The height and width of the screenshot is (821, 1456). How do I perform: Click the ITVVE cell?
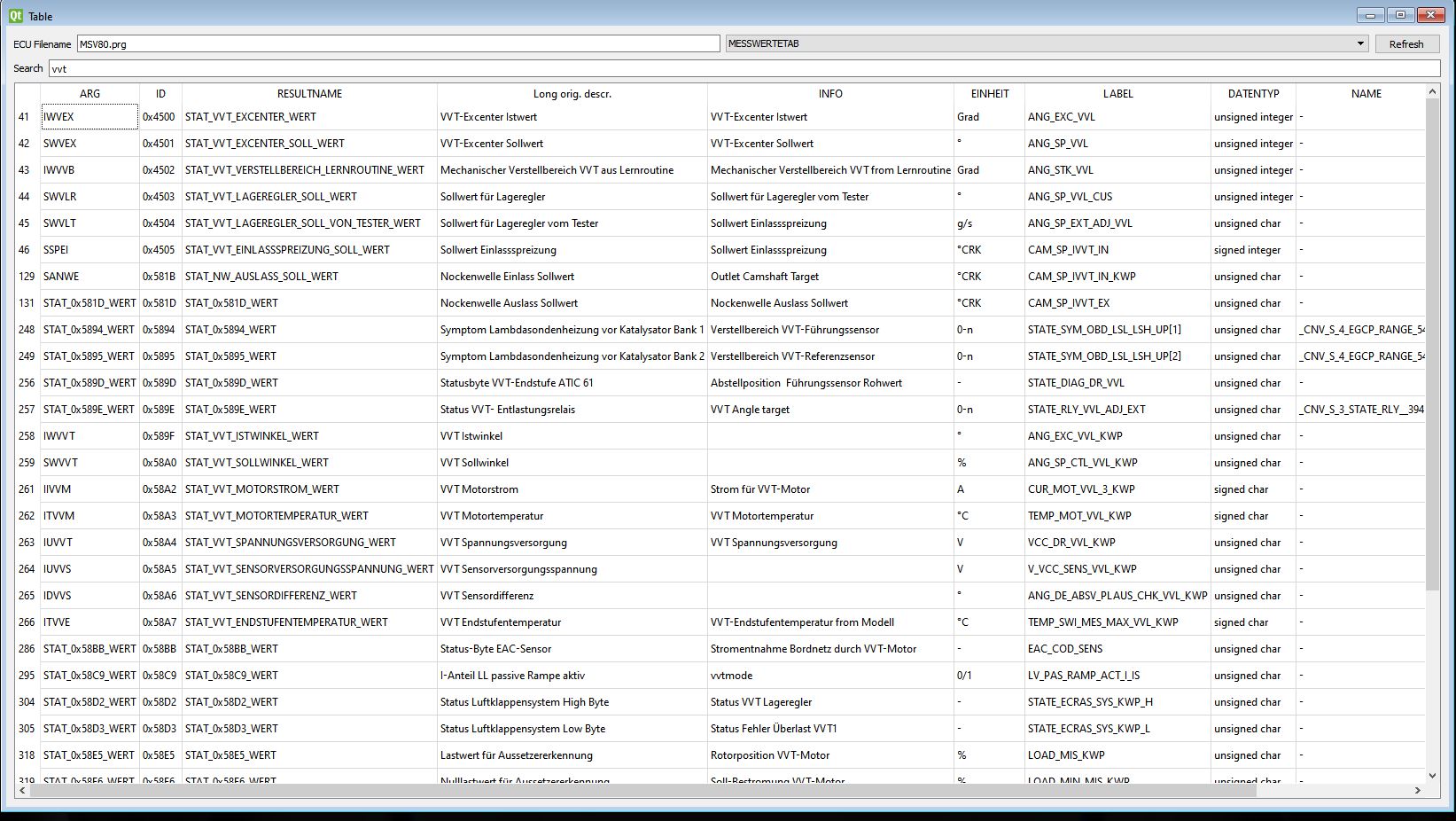click(90, 622)
